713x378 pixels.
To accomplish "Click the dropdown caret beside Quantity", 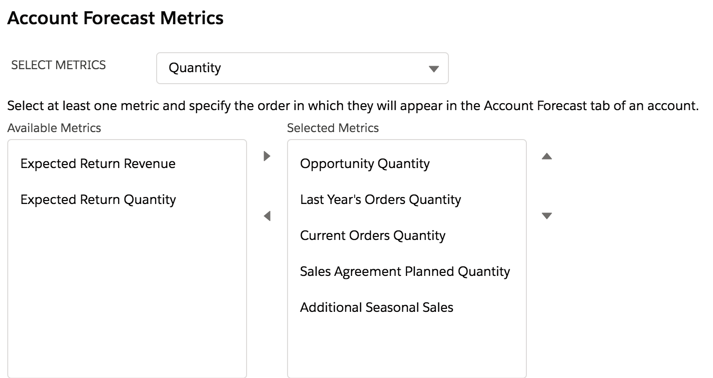I will (x=434, y=69).
